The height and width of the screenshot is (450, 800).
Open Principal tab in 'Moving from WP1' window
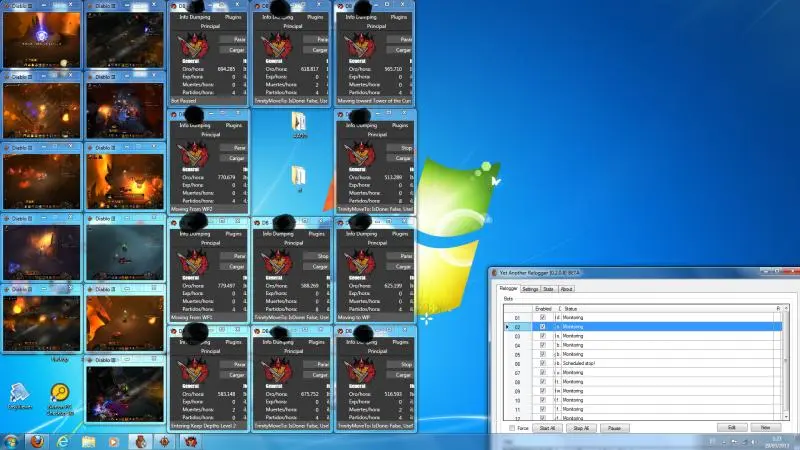[x=210, y=243]
